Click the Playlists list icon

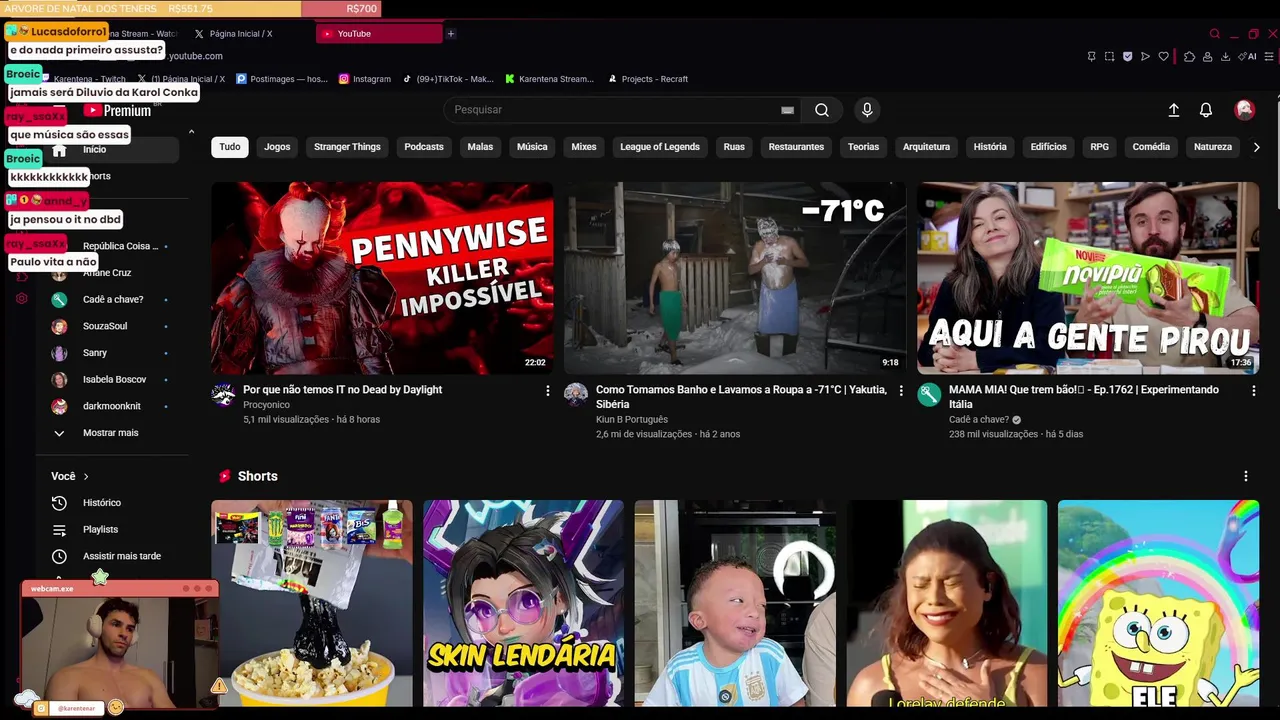[x=59, y=530]
